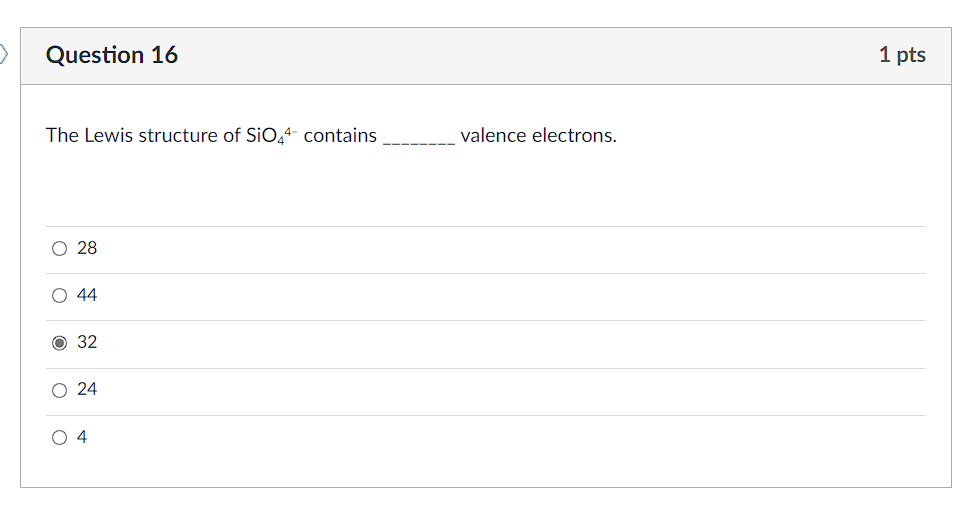The height and width of the screenshot is (524, 978).
Task: Click the "4" answer label text
Action: (82, 437)
